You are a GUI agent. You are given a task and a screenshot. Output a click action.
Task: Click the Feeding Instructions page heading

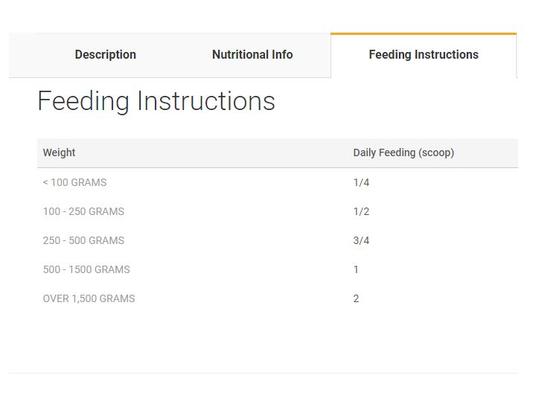click(156, 101)
